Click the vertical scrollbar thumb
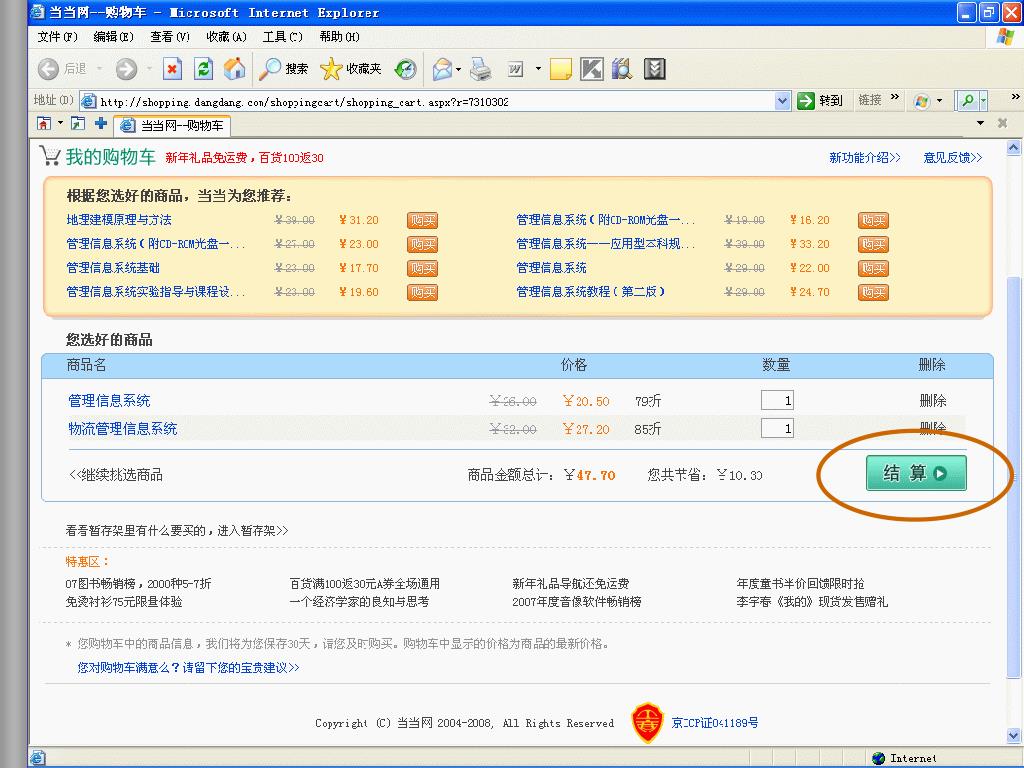The width and height of the screenshot is (1024, 768). pos(1014,477)
